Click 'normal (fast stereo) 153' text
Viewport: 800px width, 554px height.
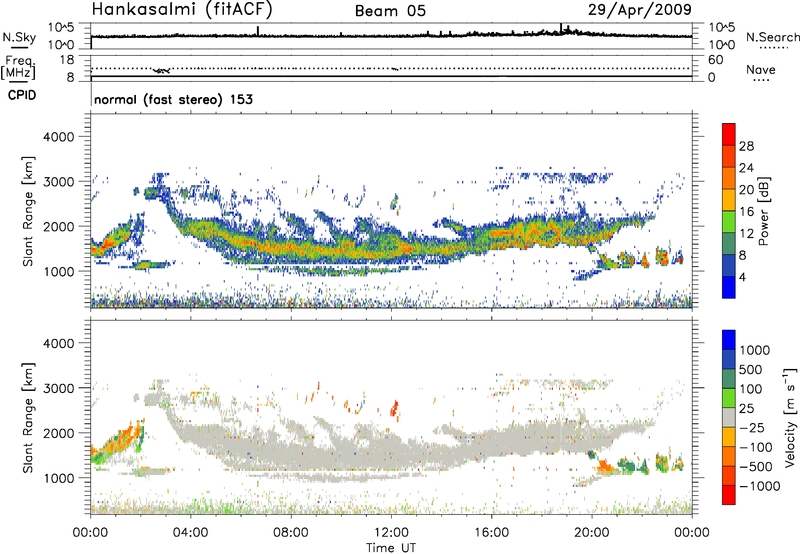pos(173,99)
